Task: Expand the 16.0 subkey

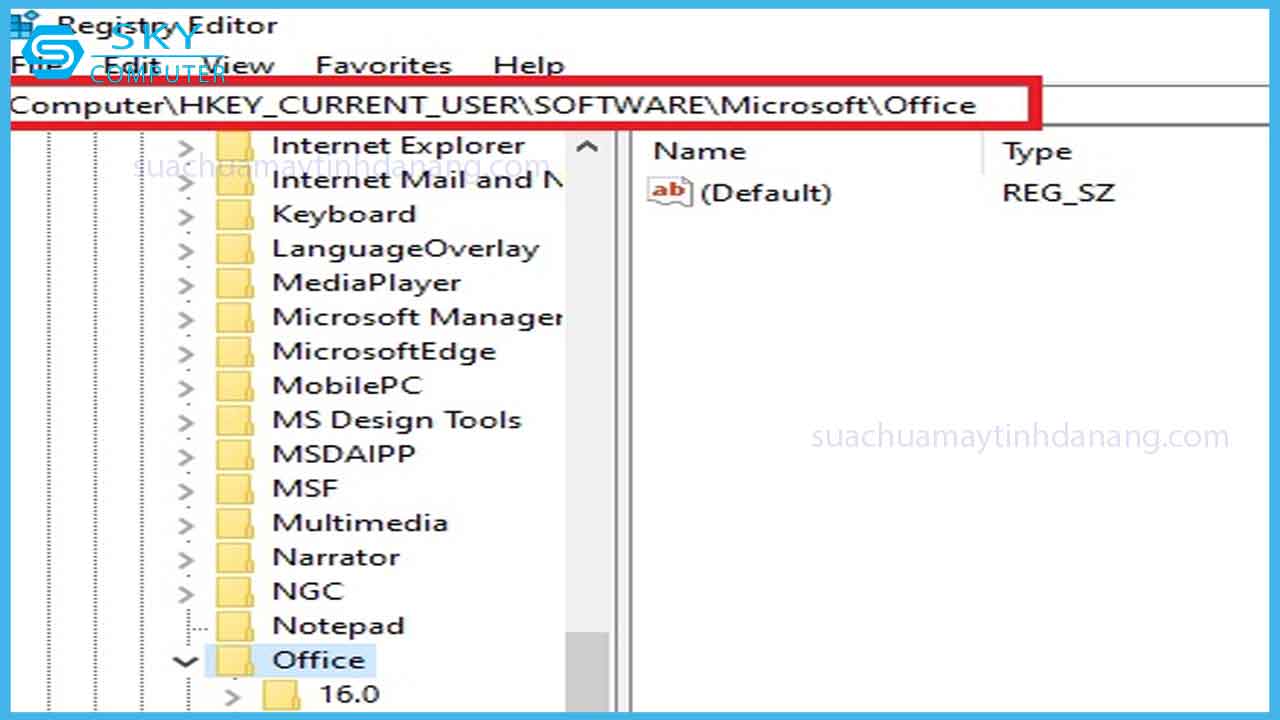Action: [233, 696]
